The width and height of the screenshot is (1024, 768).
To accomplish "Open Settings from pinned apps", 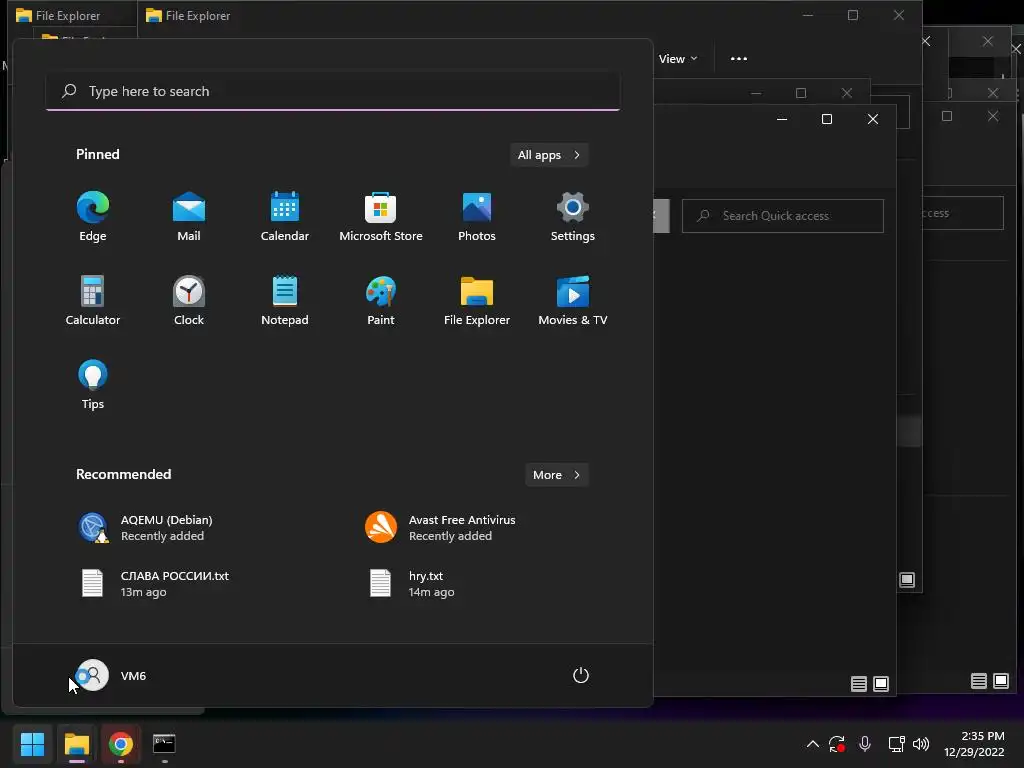I will click(x=573, y=217).
